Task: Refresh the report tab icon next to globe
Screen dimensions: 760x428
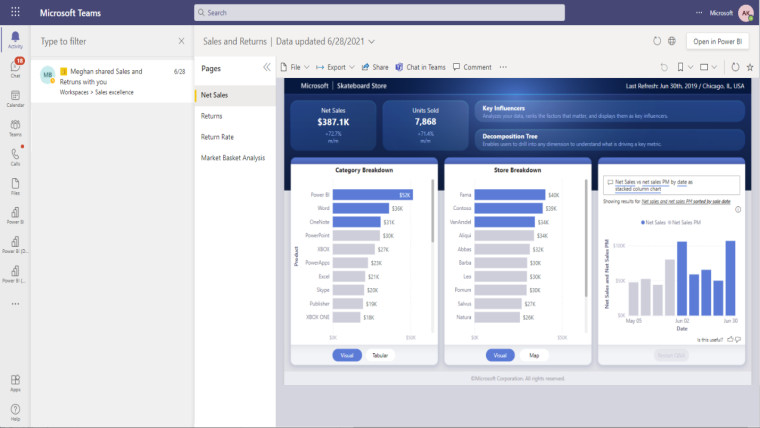Action: click(x=657, y=41)
